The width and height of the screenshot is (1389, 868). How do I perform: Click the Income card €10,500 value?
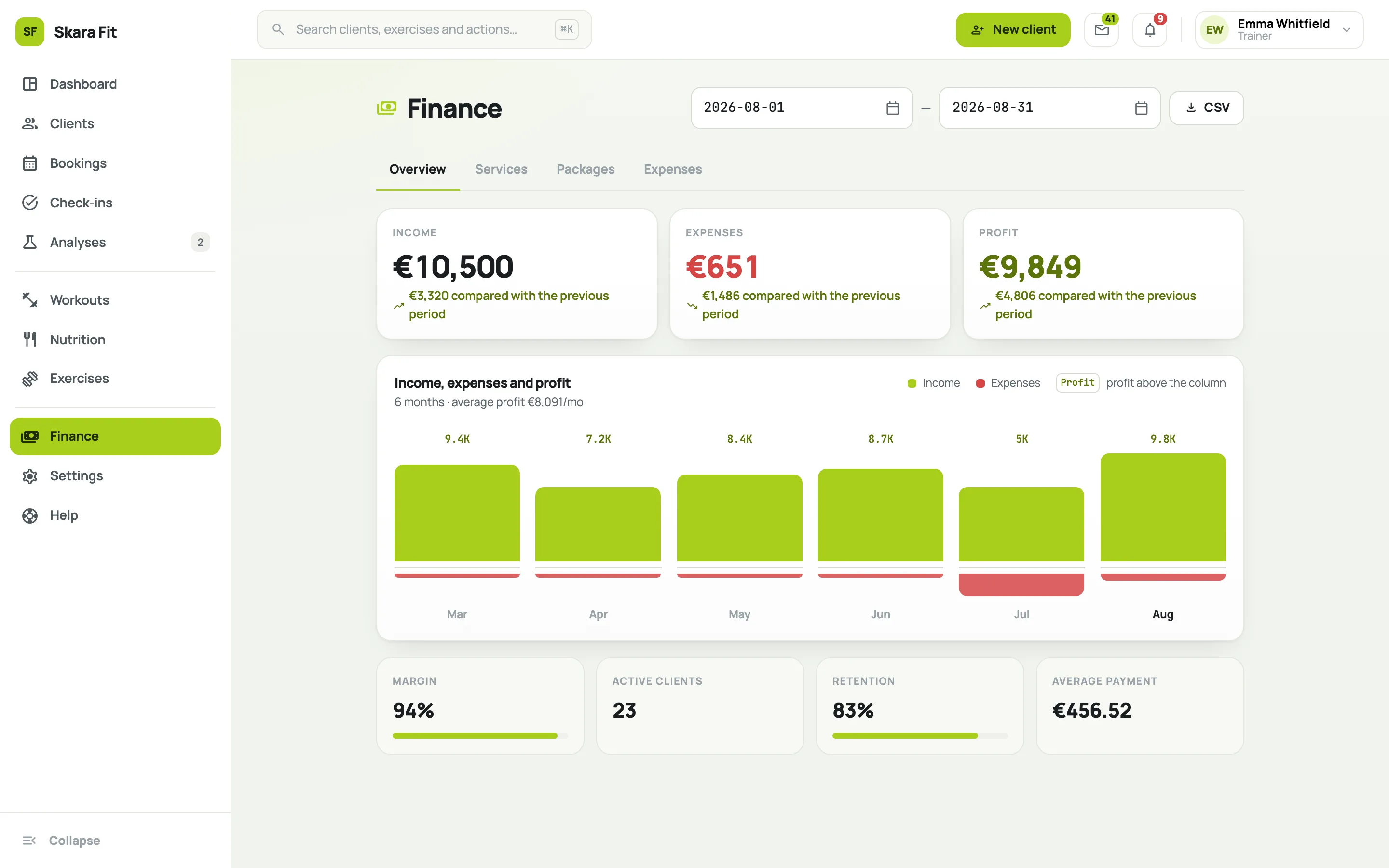coord(453,267)
